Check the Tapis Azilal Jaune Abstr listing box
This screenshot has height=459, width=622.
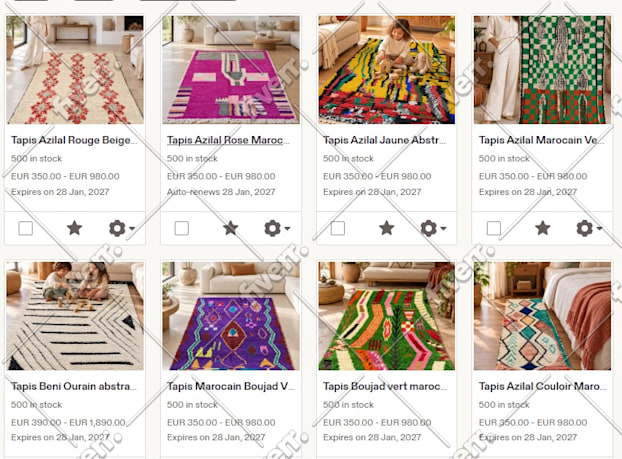pos(338,229)
